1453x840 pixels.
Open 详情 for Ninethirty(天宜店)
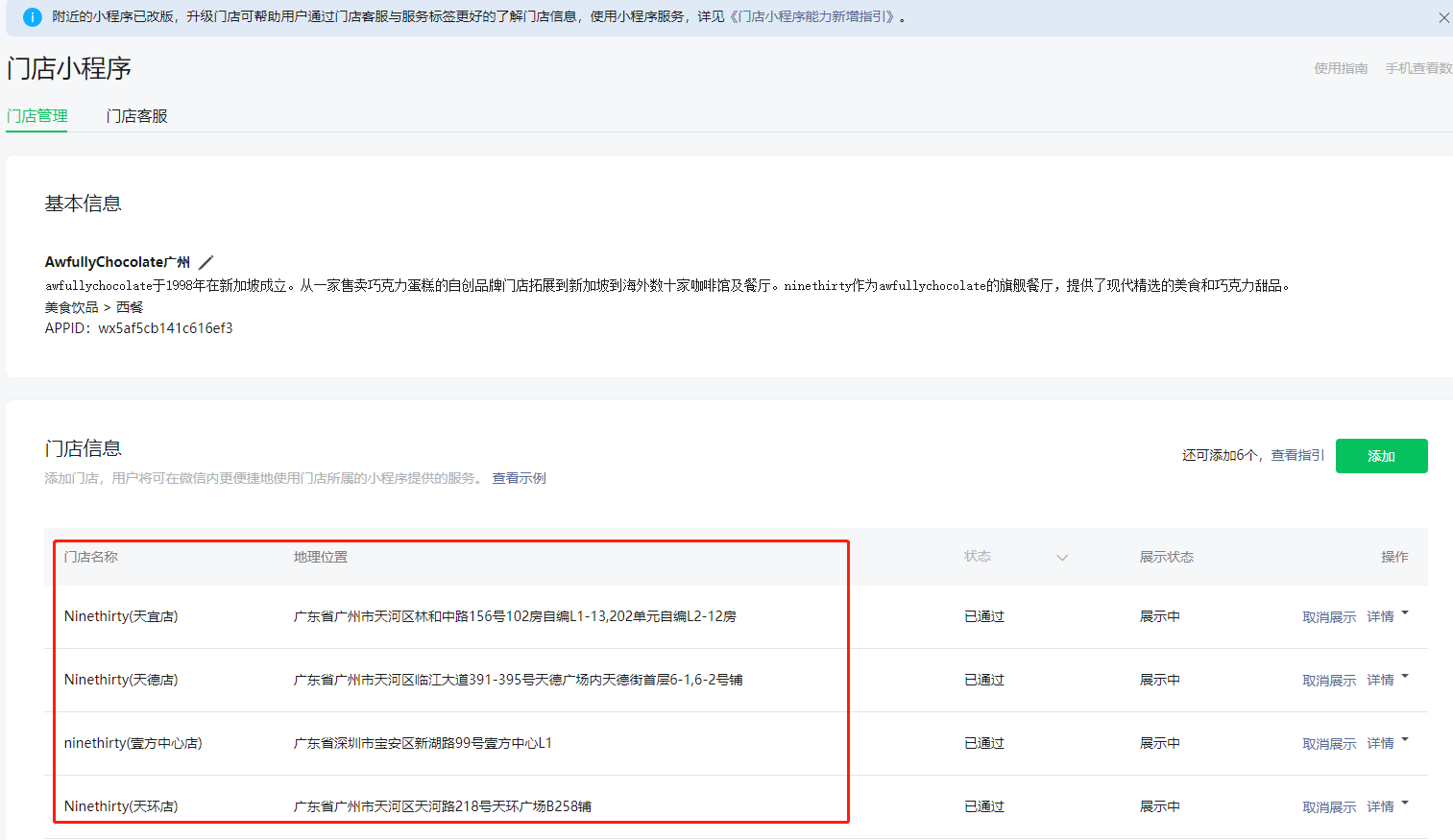point(1380,616)
